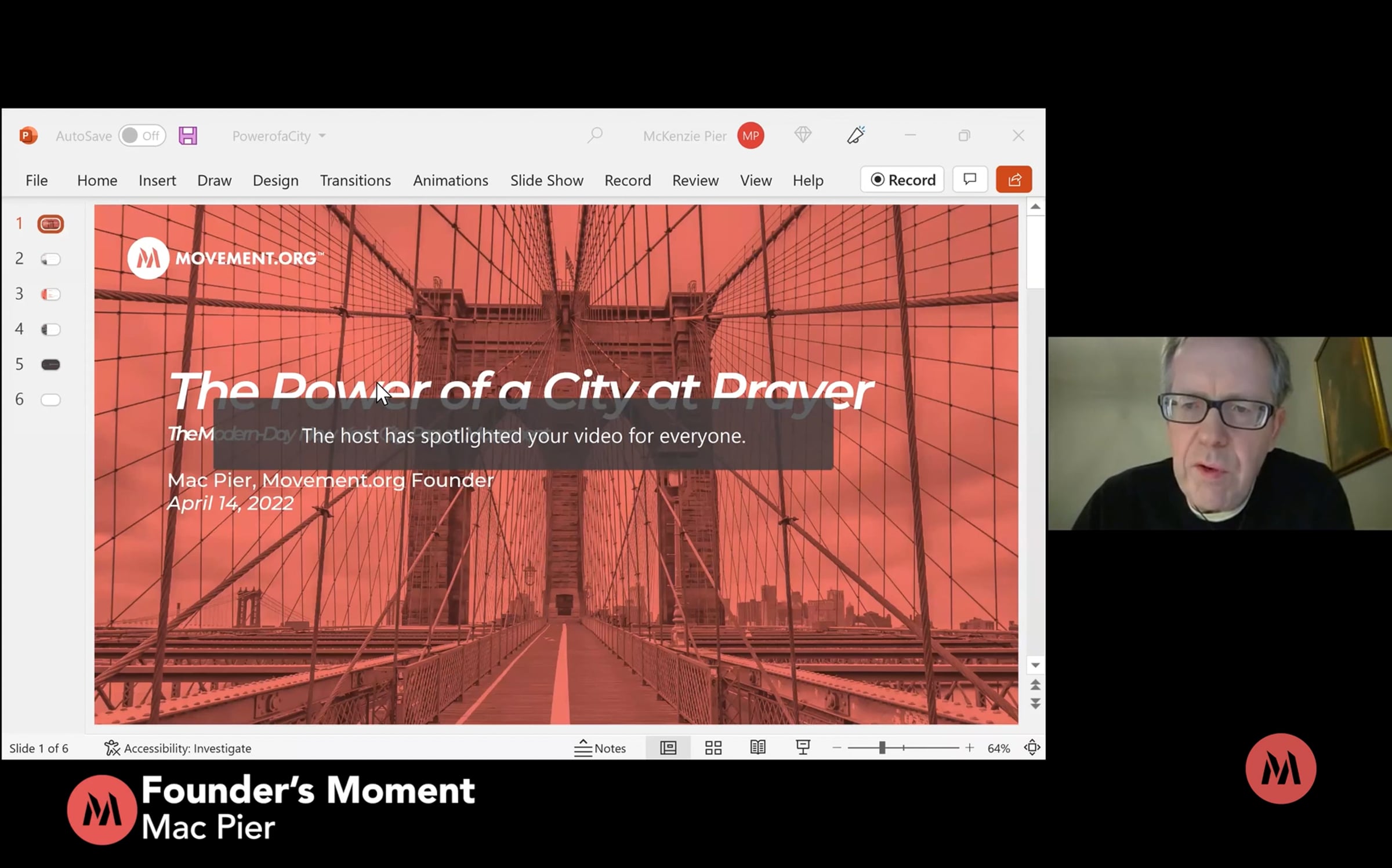Zoom out with the minus icon
The height and width of the screenshot is (868, 1392).
836,748
